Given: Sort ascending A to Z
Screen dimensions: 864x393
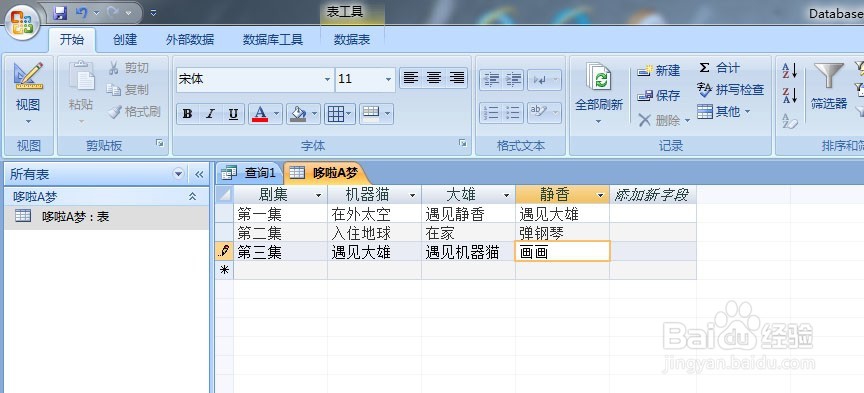Looking at the screenshot, I should [790, 71].
